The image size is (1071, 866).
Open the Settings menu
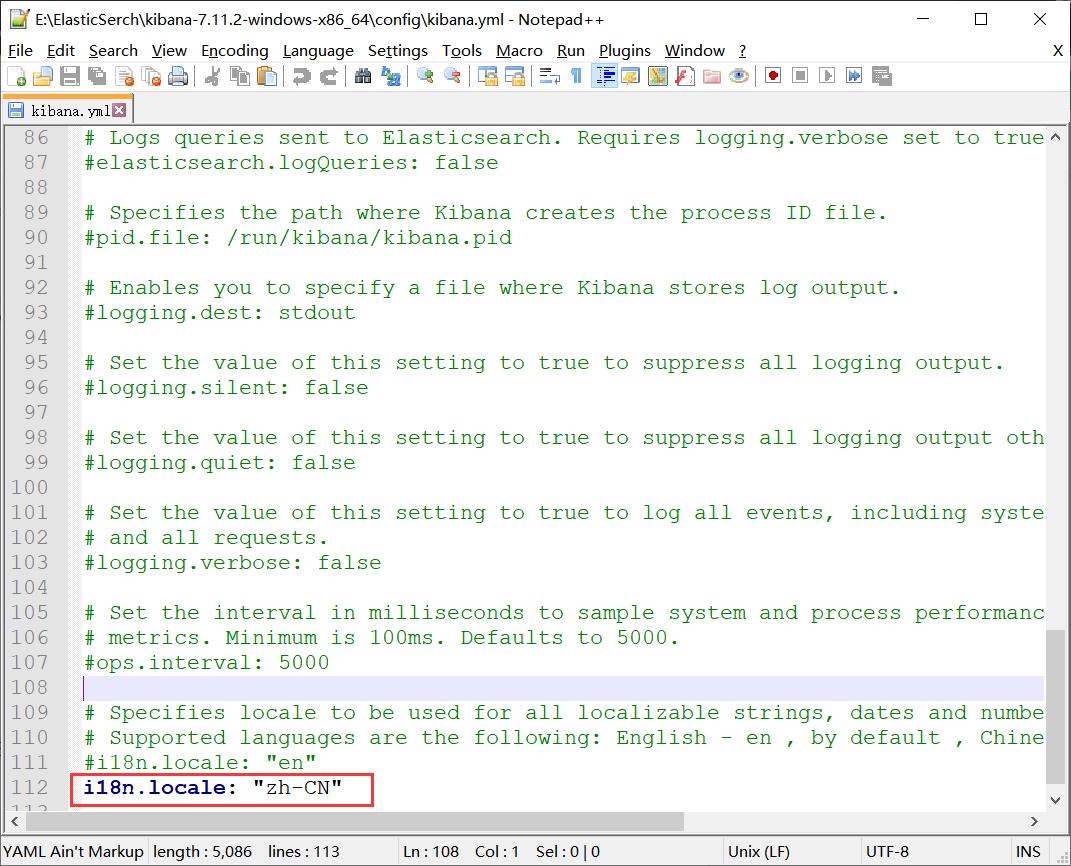point(398,51)
